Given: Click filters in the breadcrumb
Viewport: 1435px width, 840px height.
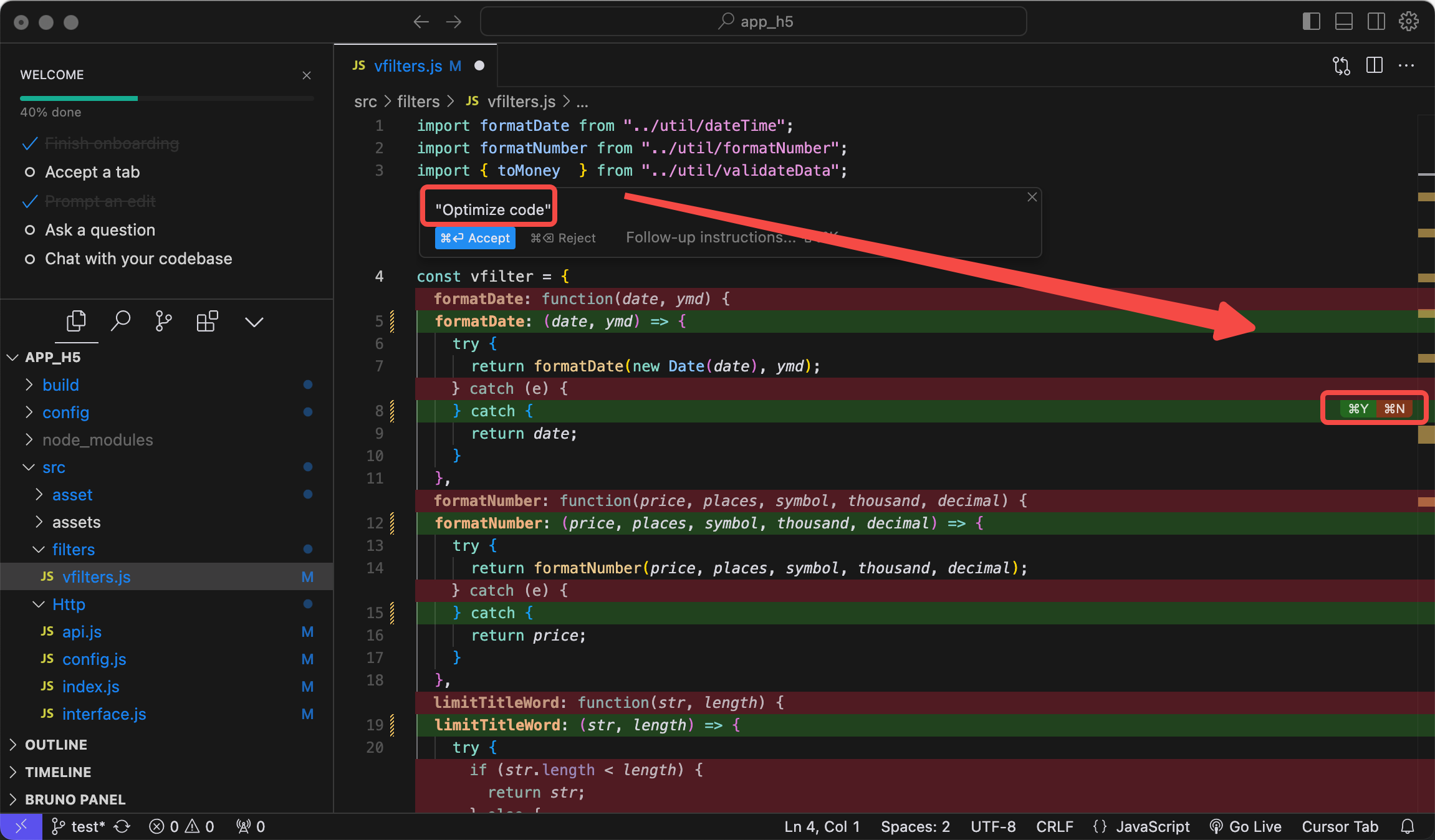Looking at the screenshot, I should [418, 102].
